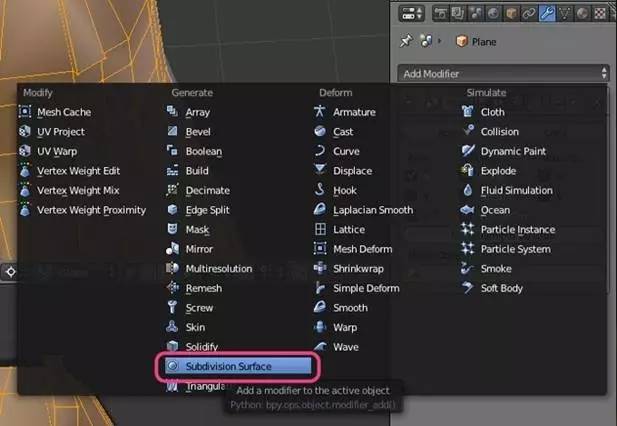617x426 pixels.
Task: Switch to the Scene properties tab
Action: coord(476,13)
